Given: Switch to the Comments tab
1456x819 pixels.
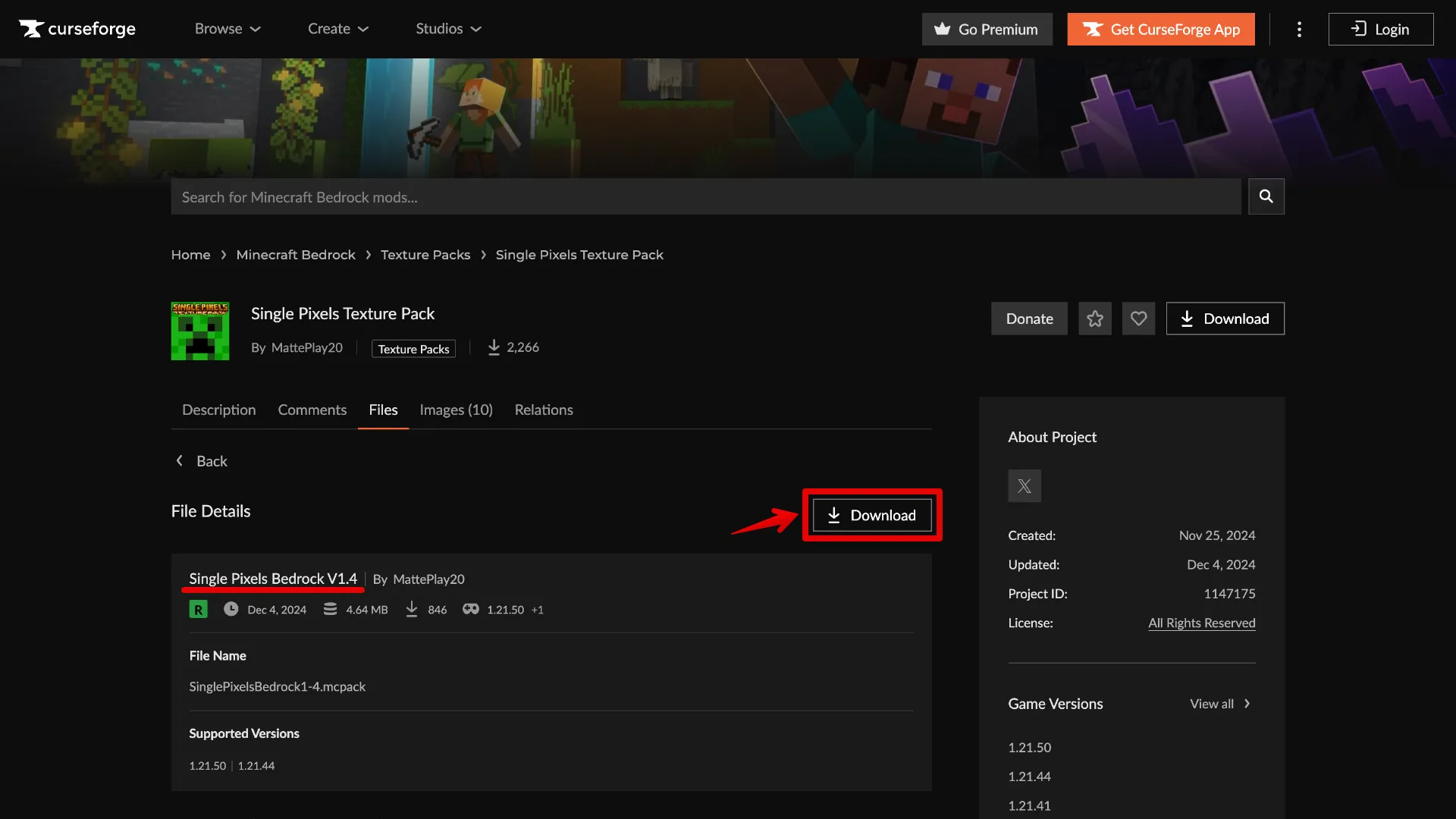Looking at the screenshot, I should click(312, 409).
